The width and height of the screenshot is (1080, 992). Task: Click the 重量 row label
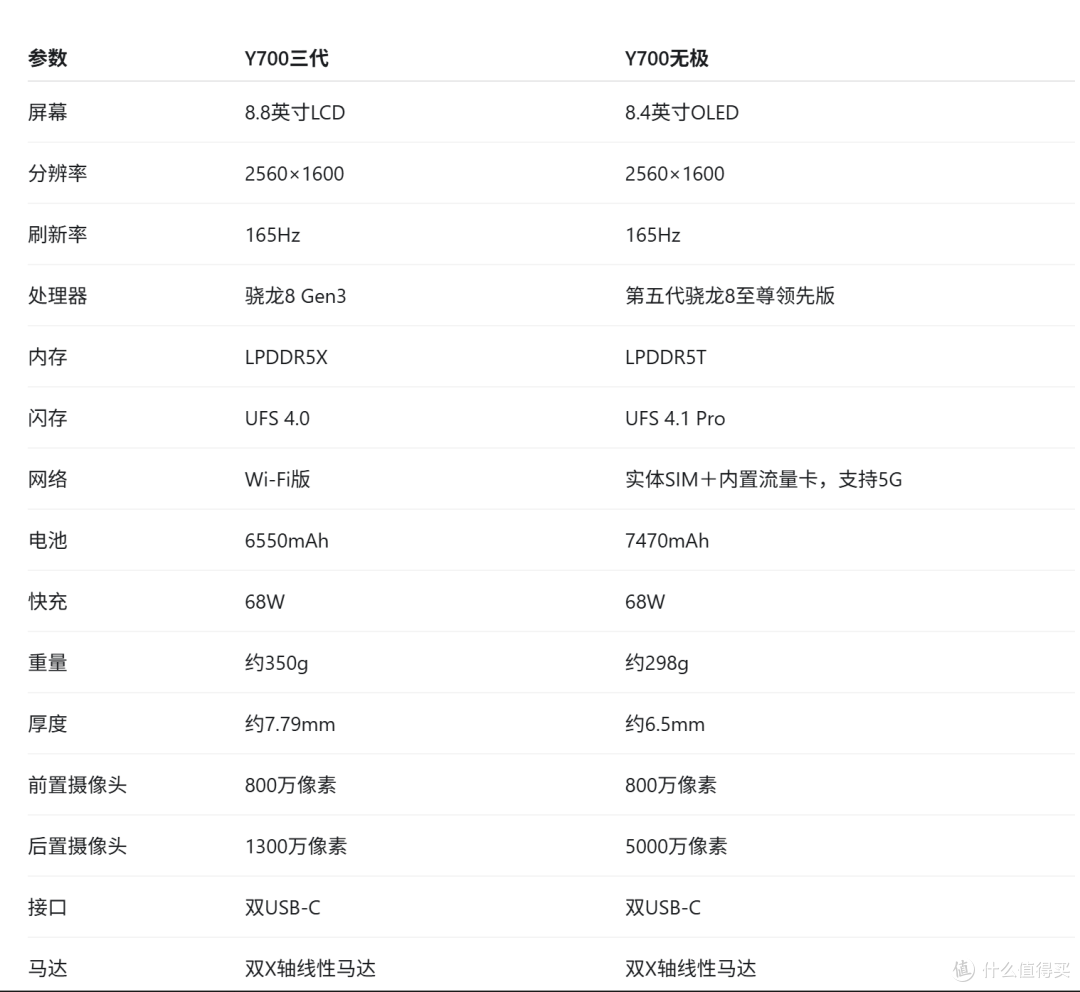point(48,663)
